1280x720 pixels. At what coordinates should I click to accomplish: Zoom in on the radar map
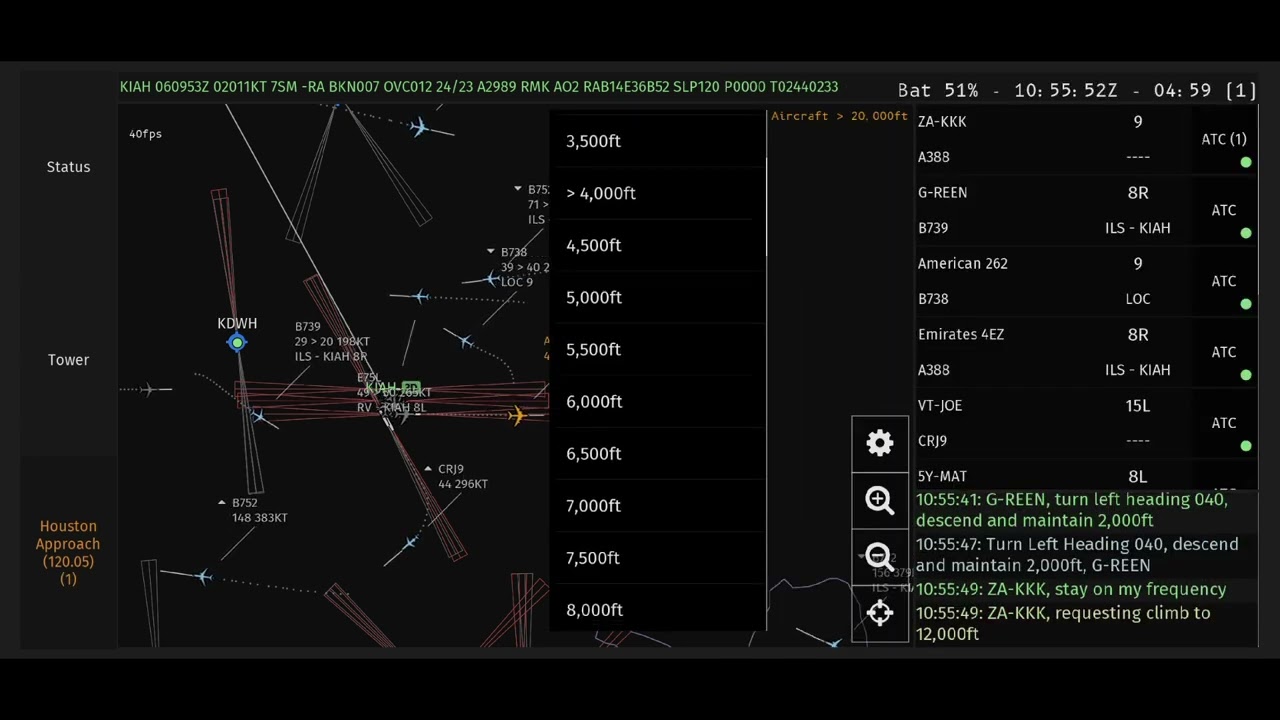(880, 500)
